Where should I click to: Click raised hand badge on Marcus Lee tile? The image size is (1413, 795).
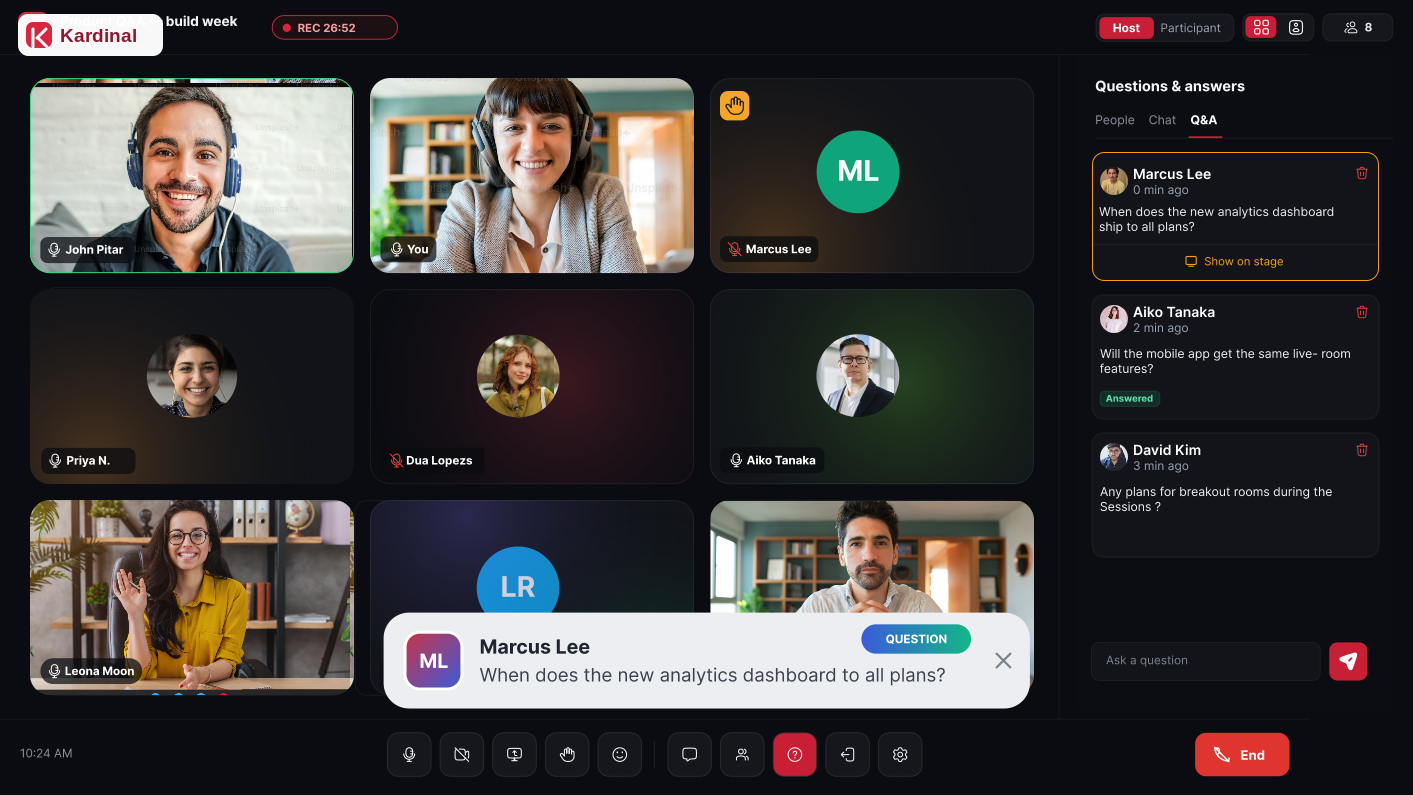point(735,106)
